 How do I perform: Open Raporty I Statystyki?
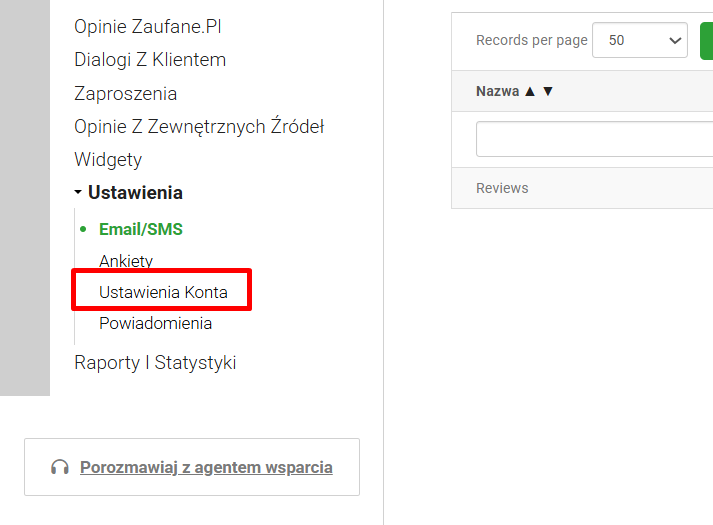click(x=155, y=363)
